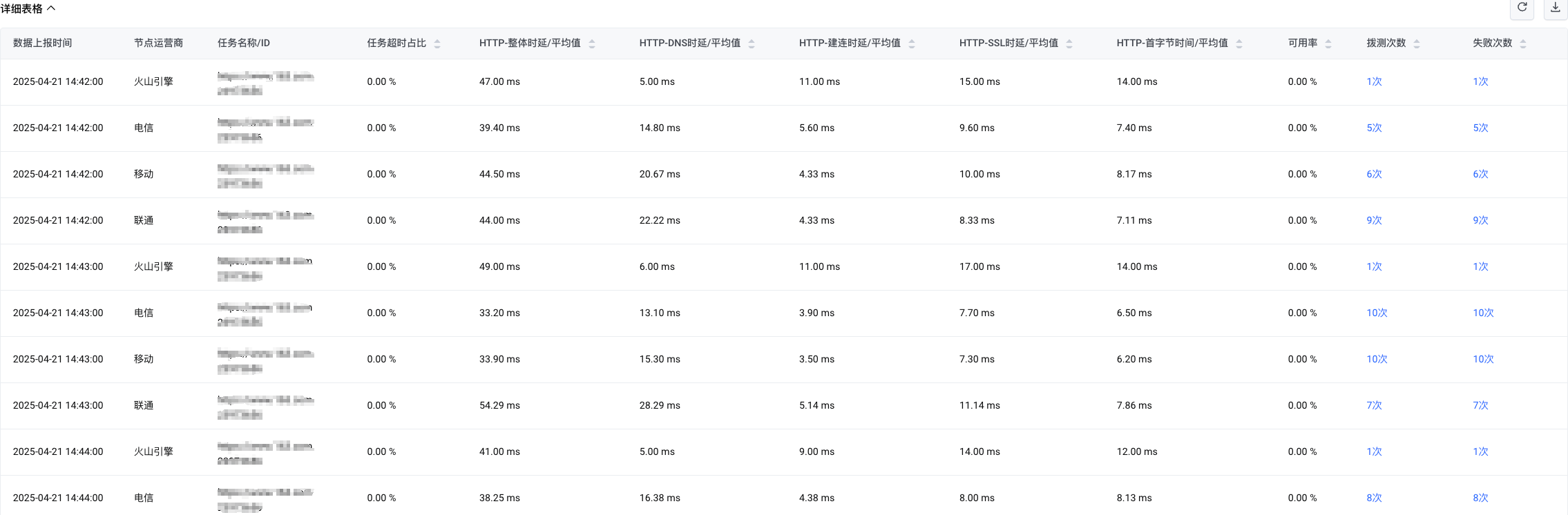
Task: Sort the HTTP-SSL时延/平均值 column via its arrows
Action: pos(1069,43)
